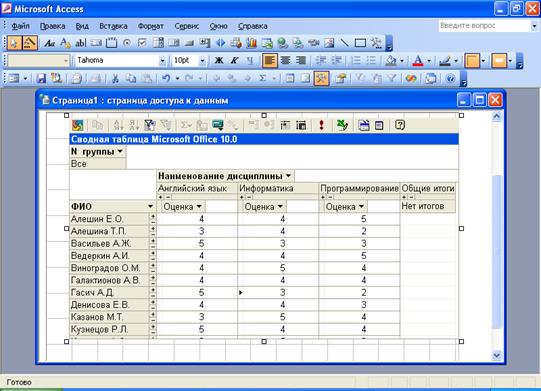Open the Справка menu
This screenshot has width=541, height=391.
pos(253,26)
